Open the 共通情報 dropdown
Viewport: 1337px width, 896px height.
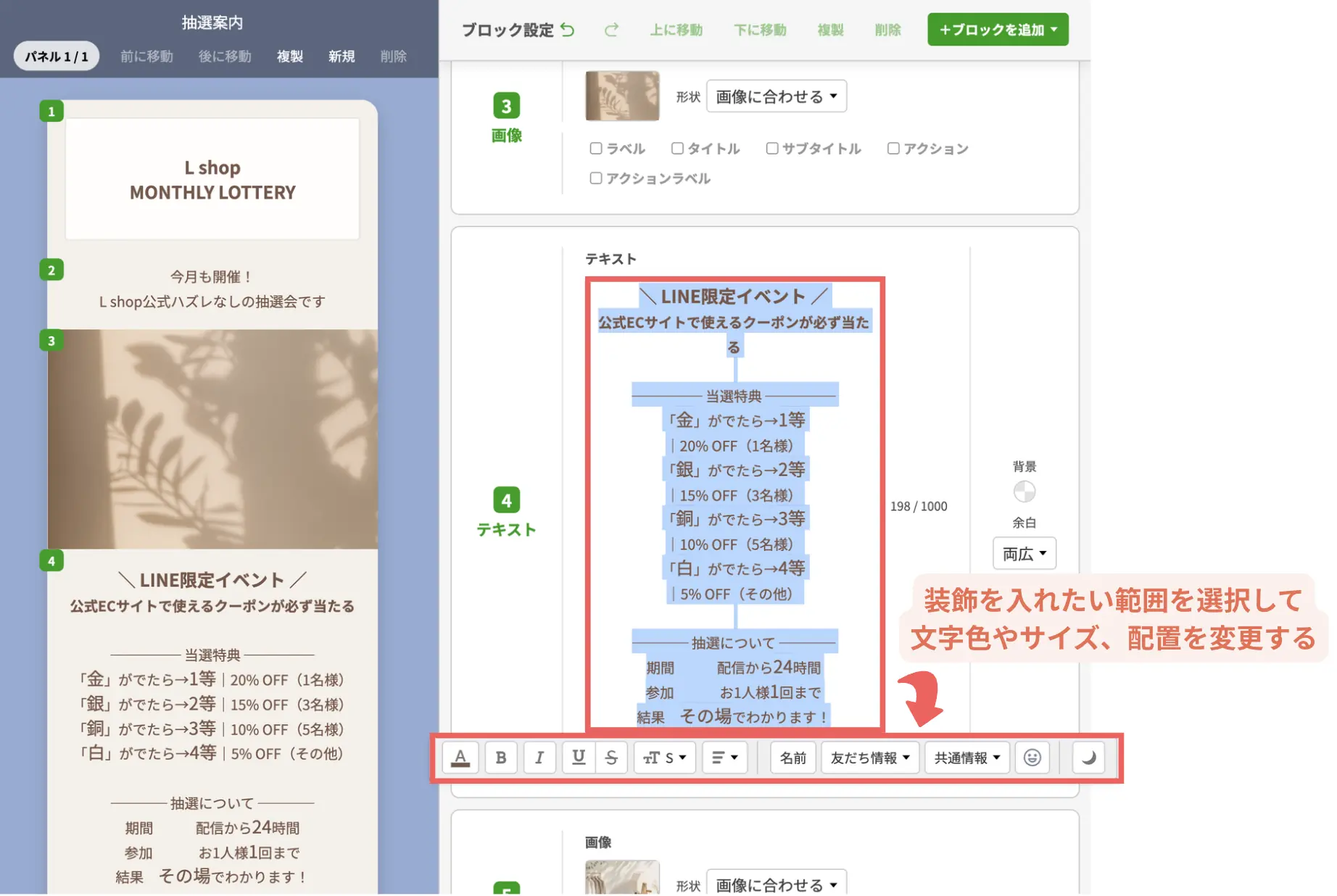pyautogui.click(x=967, y=758)
